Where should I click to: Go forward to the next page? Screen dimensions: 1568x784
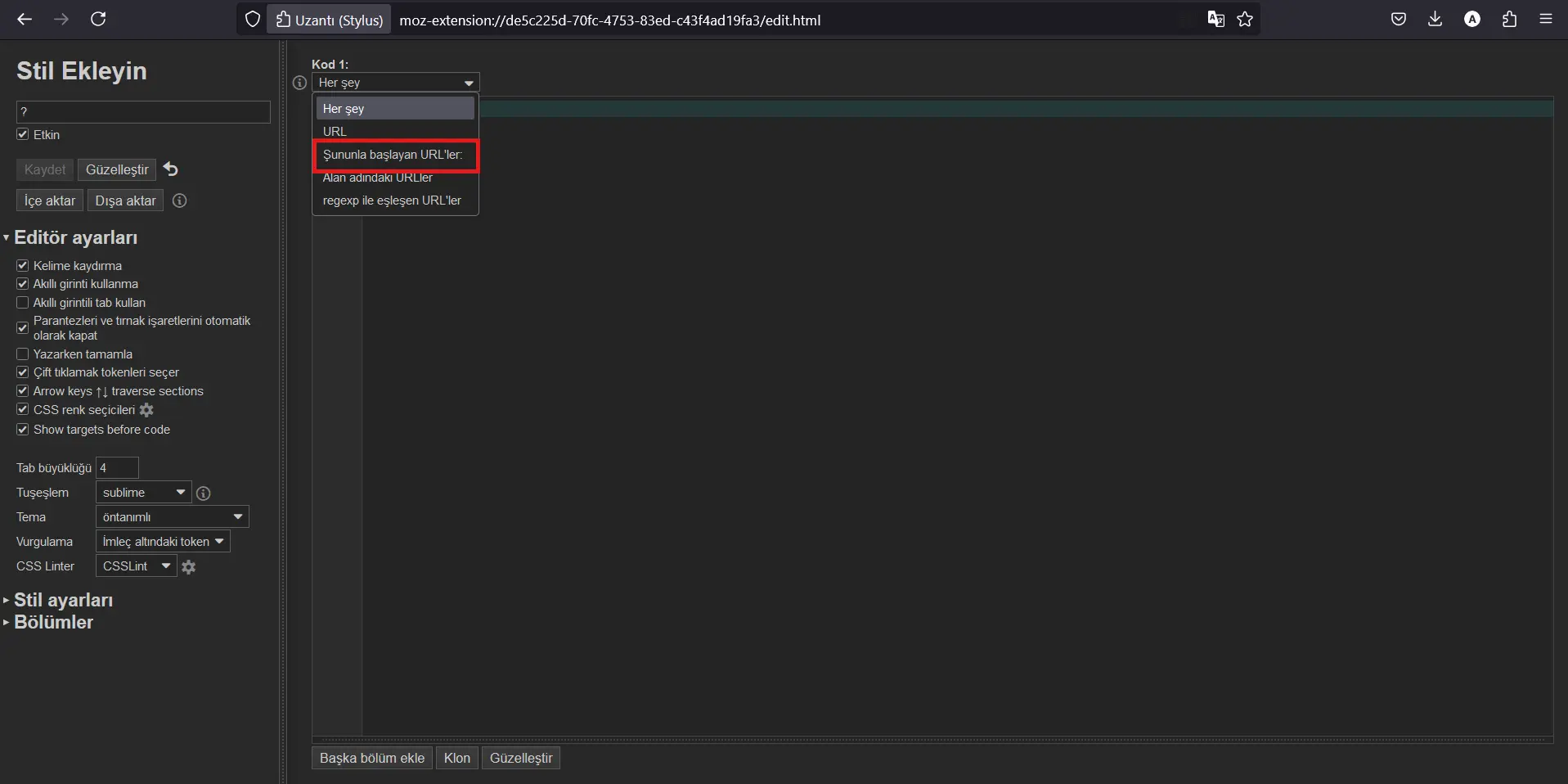point(61,19)
